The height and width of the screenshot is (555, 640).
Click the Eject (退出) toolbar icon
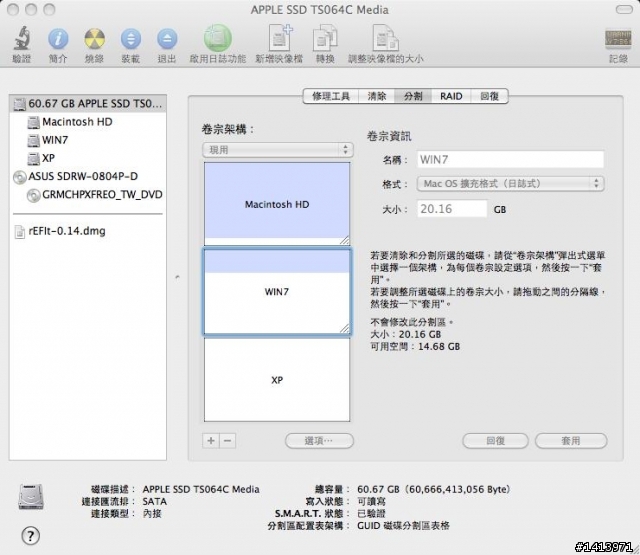click(x=167, y=39)
